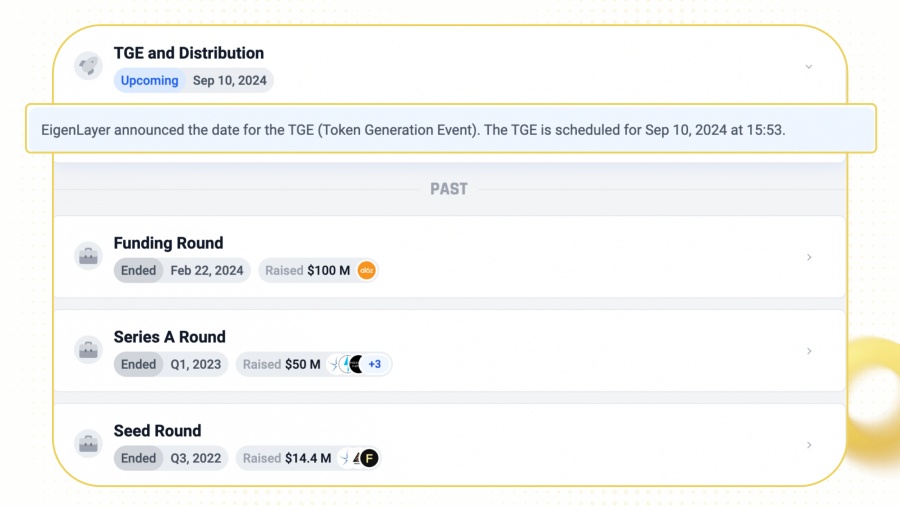Click the dark crescent investor logo in Series A
900x506 pixels.
pyautogui.click(x=356, y=364)
